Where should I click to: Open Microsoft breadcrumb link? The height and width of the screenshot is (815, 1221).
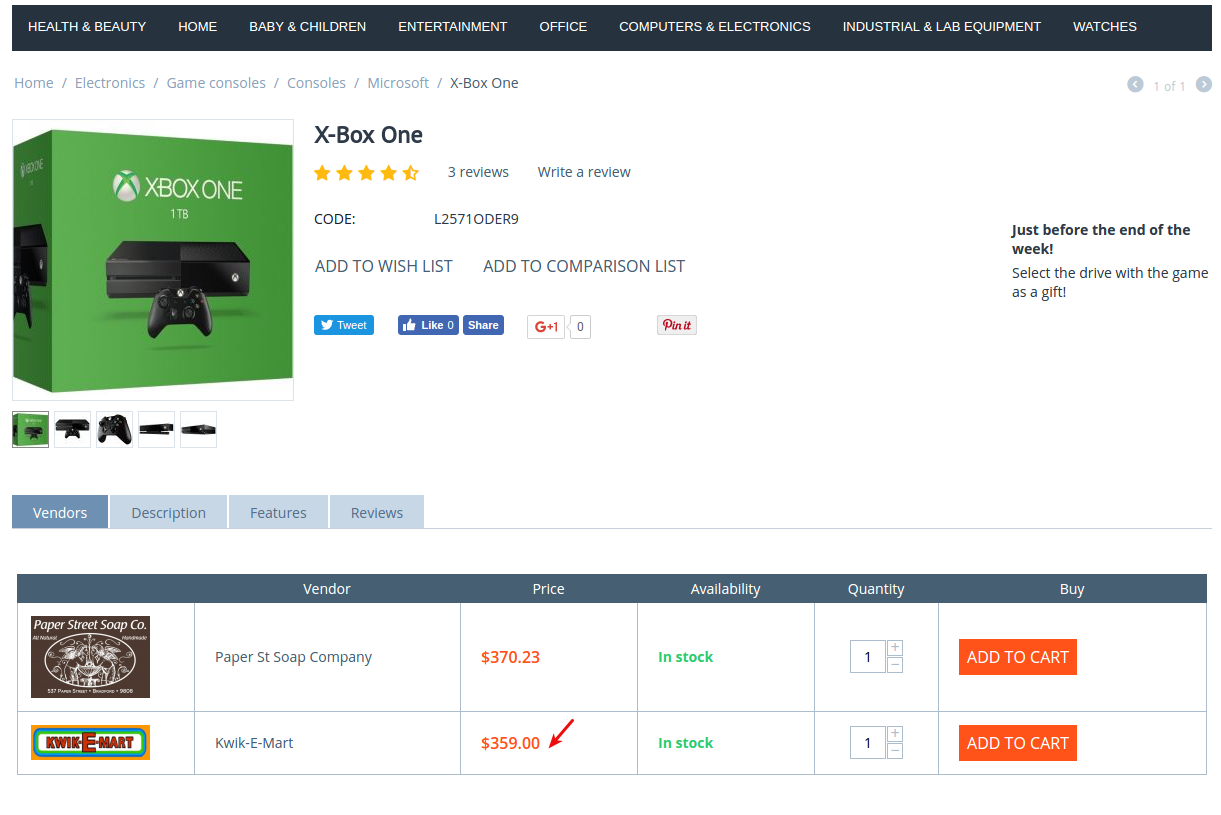point(398,83)
